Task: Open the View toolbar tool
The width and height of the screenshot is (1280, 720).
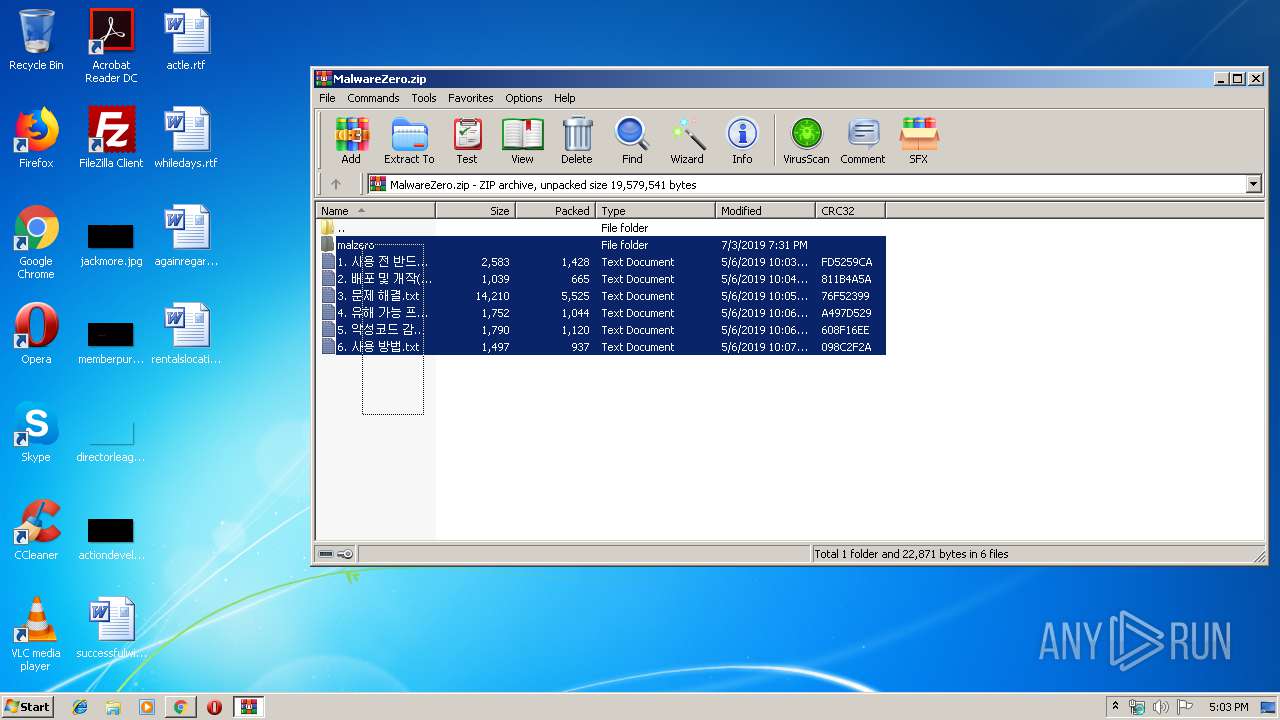Action: point(522,140)
